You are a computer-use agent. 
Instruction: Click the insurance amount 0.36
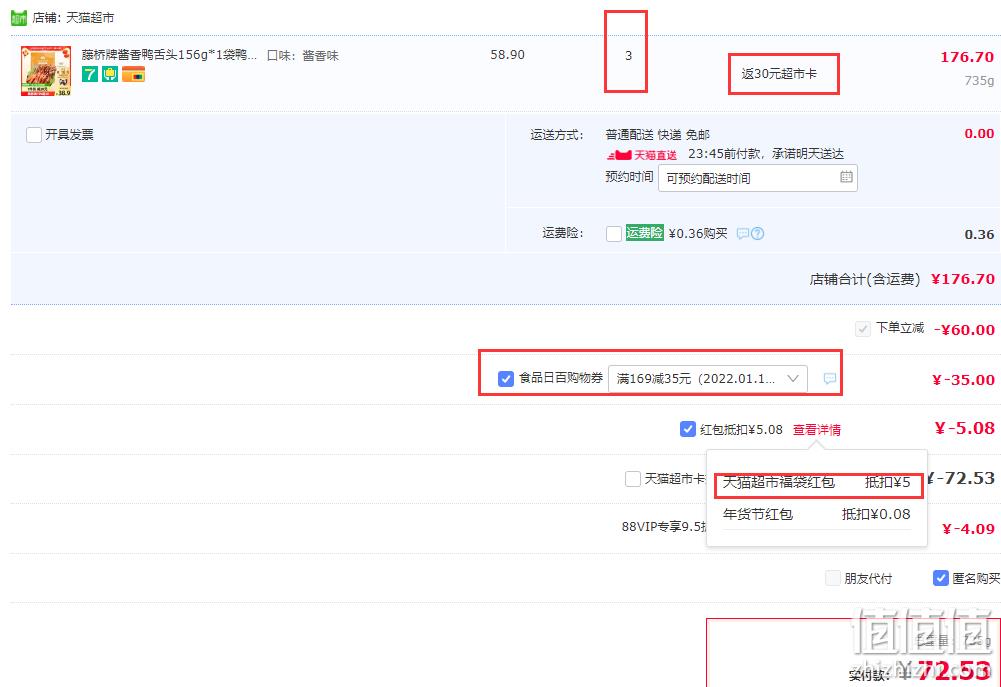pyautogui.click(x=979, y=234)
